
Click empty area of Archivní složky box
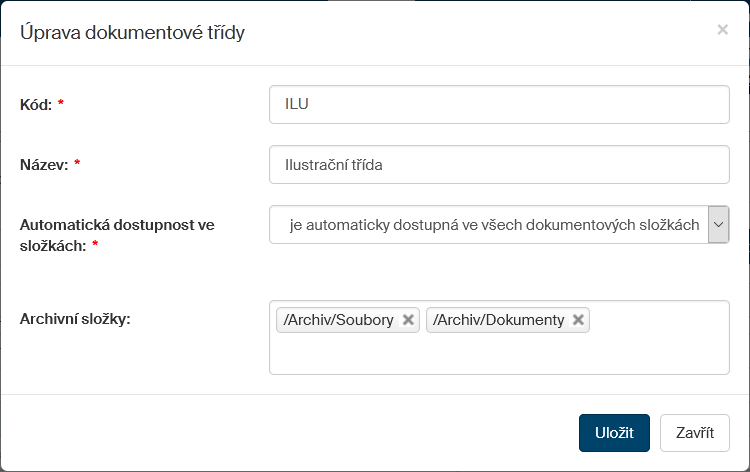tap(499, 355)
